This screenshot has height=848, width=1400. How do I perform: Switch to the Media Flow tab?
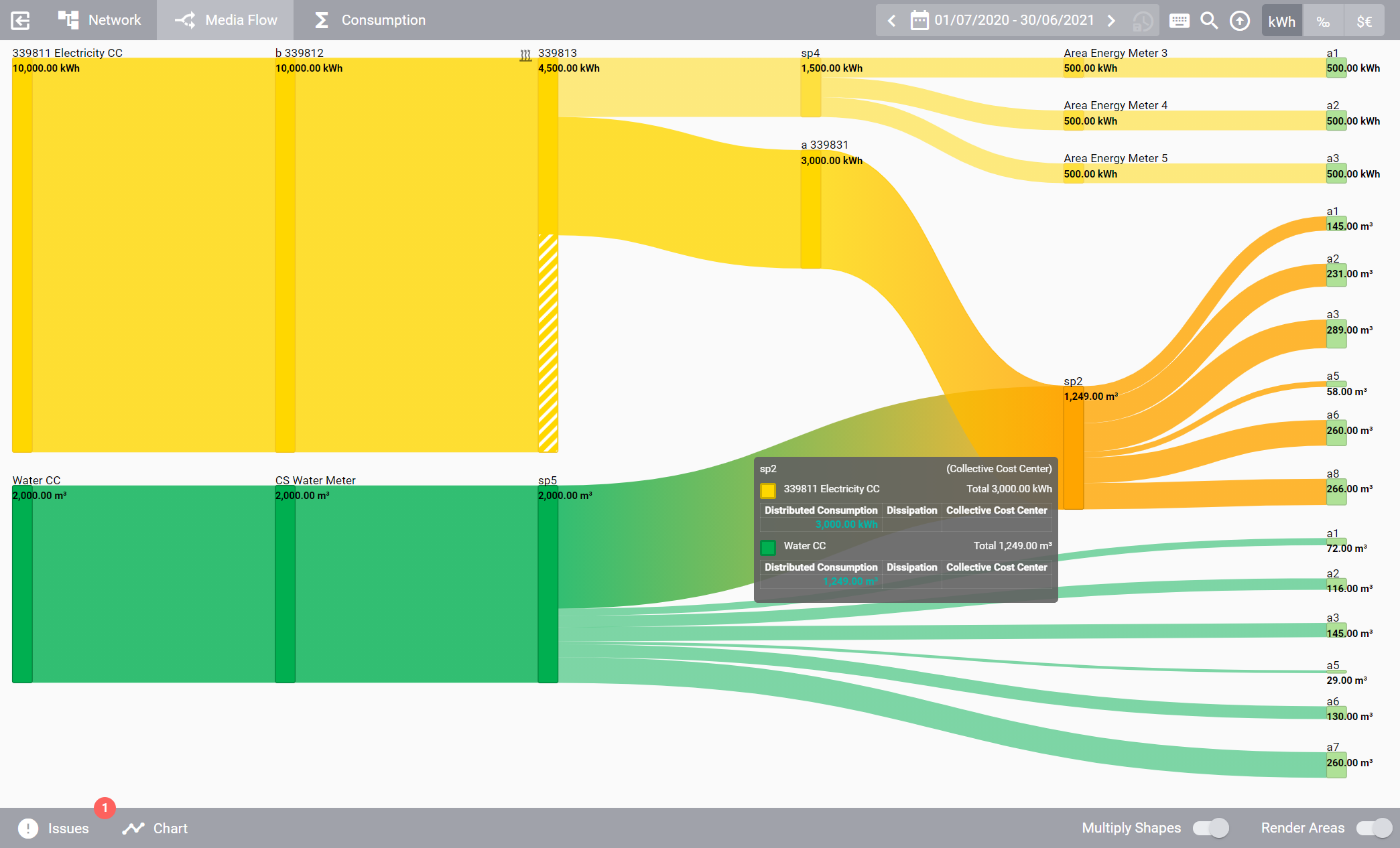pos(226,20)
